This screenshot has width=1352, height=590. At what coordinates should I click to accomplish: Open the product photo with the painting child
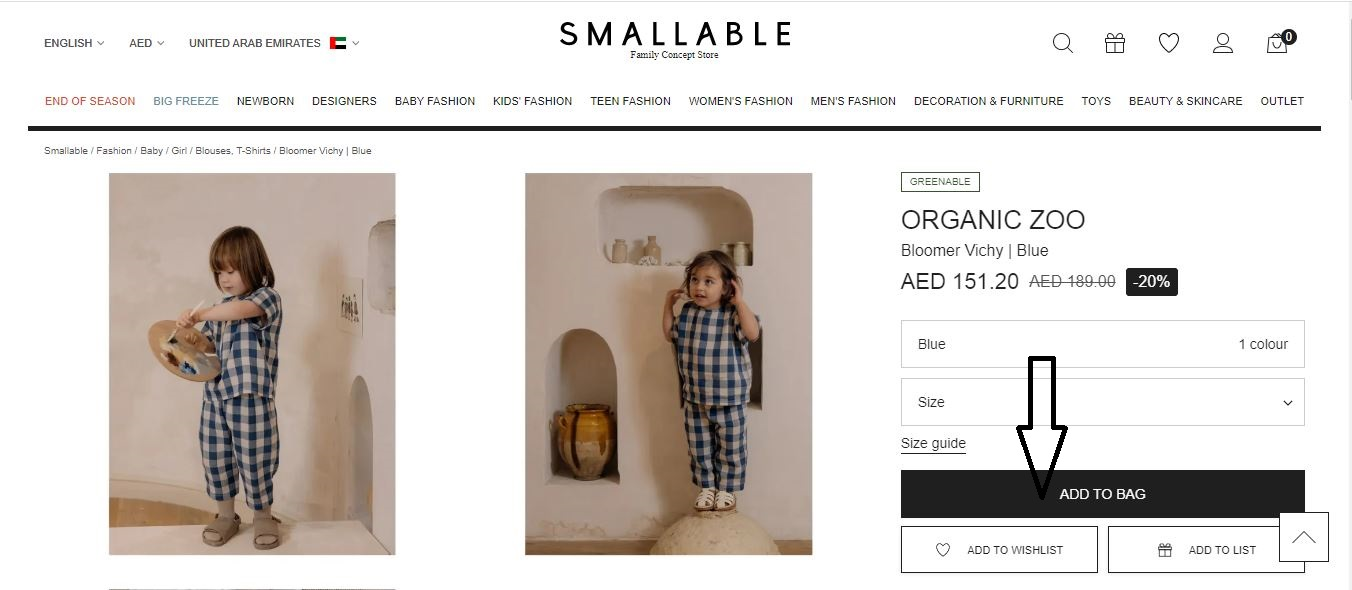point(252,364)
